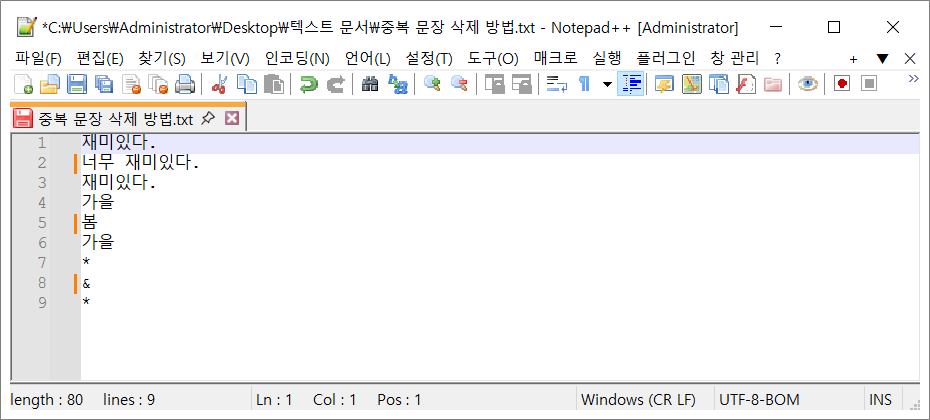Click the Close All documents toolbar icon
Screen dimensions: 930x420
[158, 84]
